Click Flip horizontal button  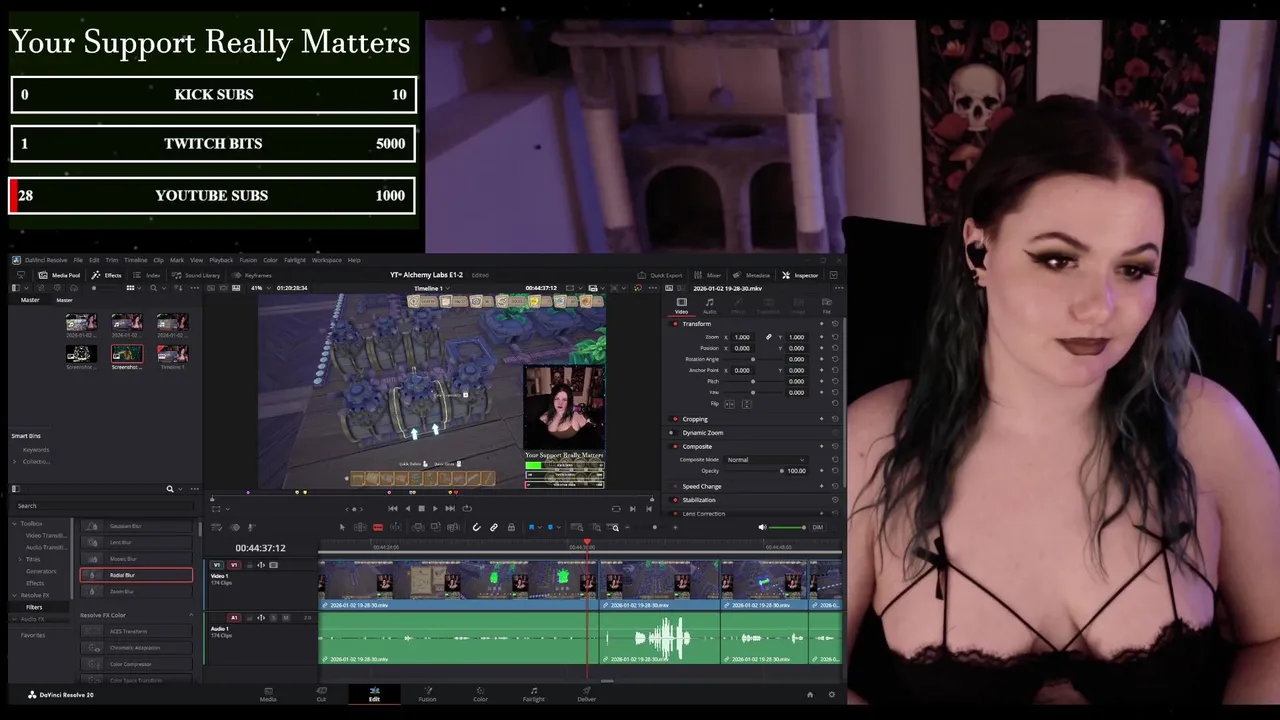729,404
